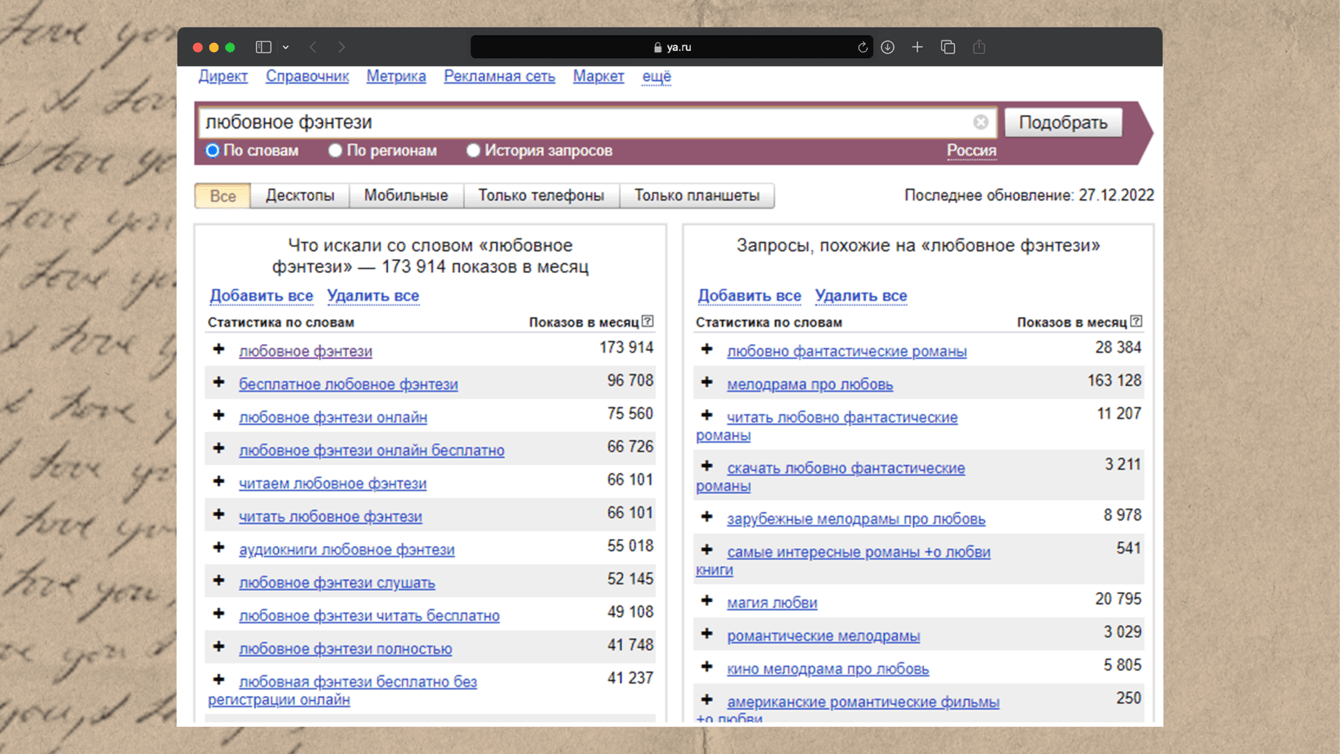Image resolution: width=1340 pixels, height=754 pixels.
Task: Click 'Удалить все' in left panel
Action: click(x=373, y=296)
